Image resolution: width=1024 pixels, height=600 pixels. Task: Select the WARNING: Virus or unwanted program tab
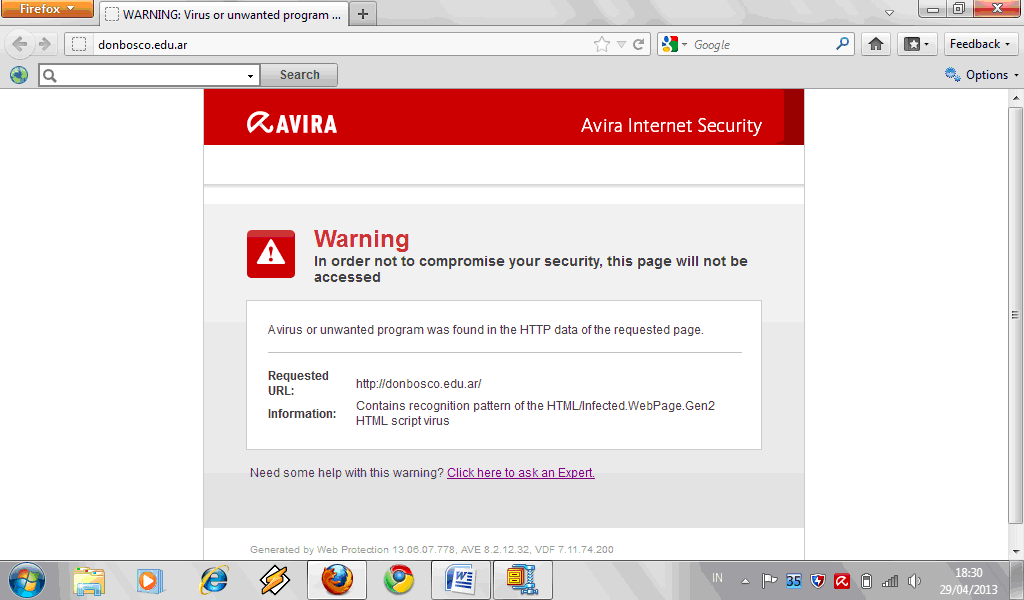click(x=223, y=14)
